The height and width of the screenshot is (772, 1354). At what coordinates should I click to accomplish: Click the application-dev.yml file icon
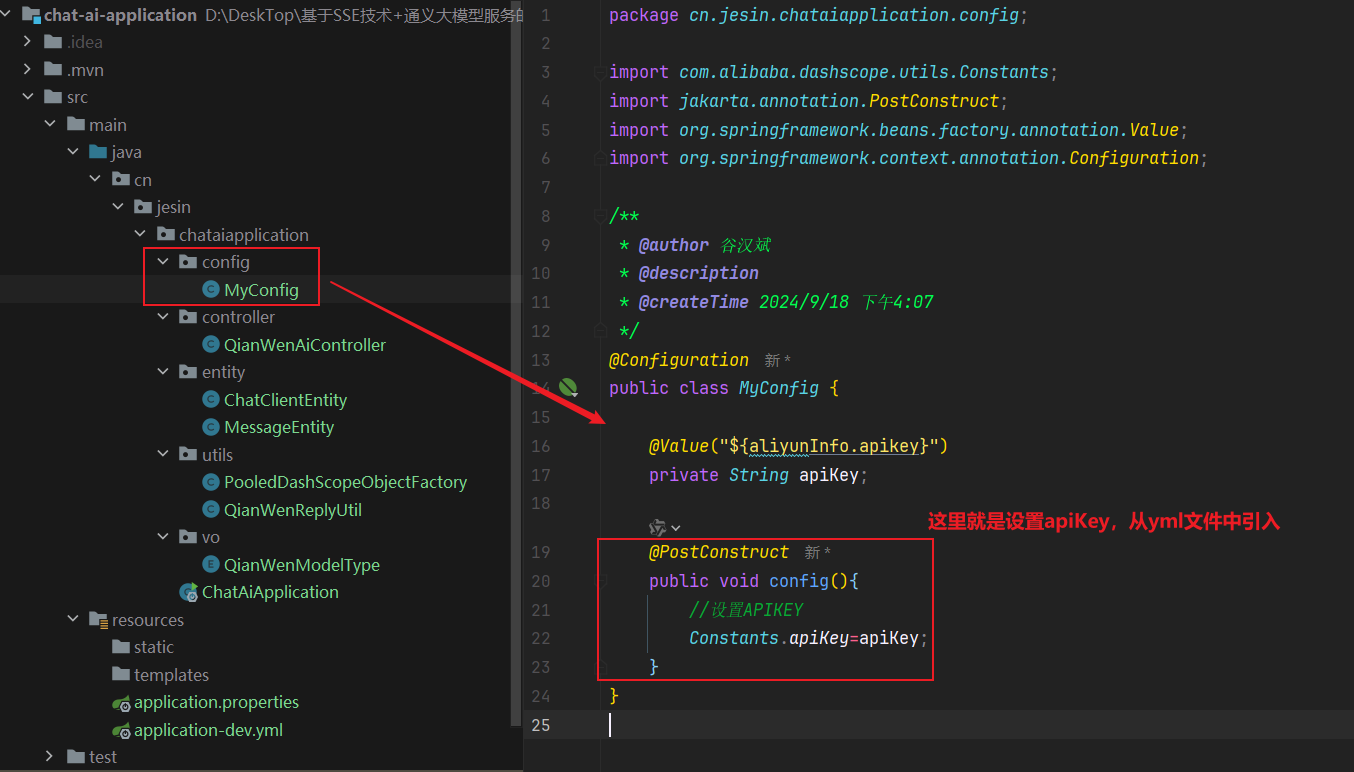[x=121, y=731]
